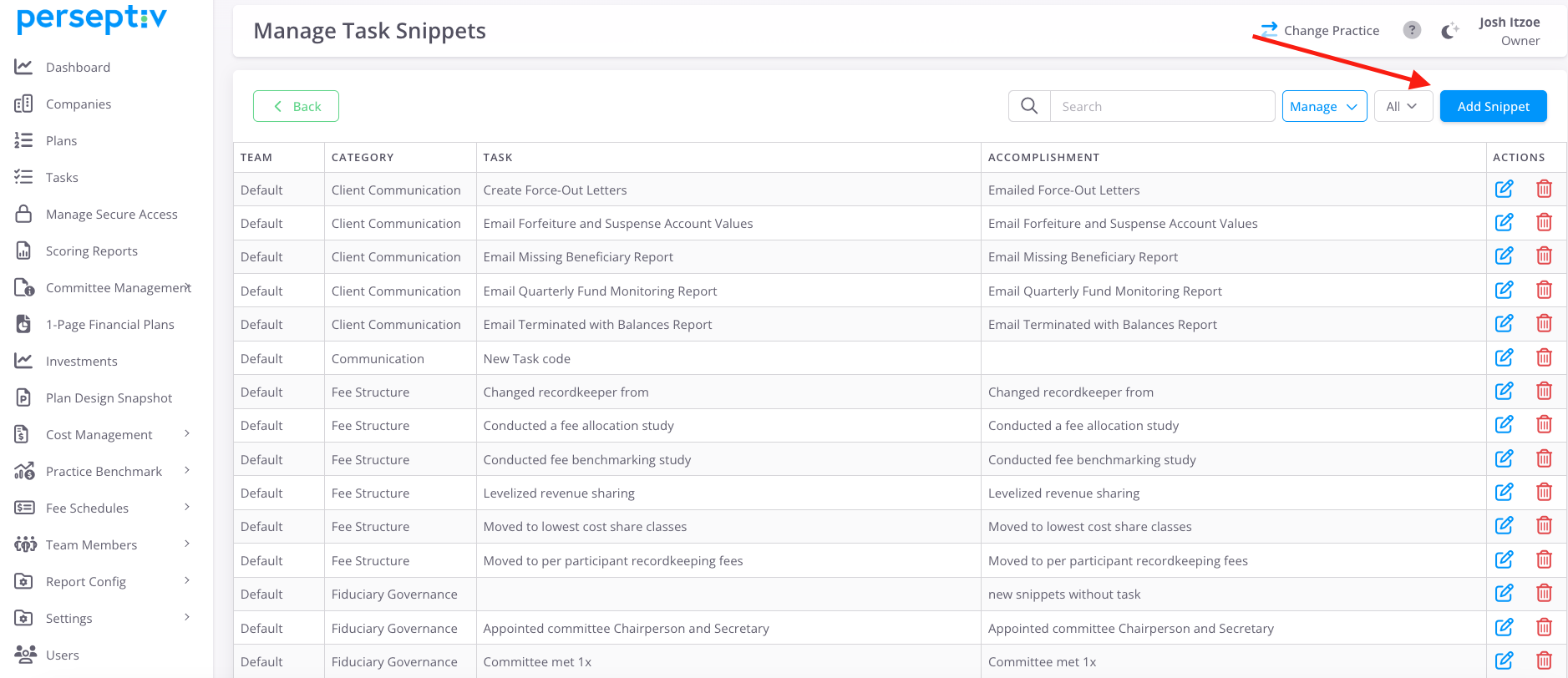Image resolution: width=1568 pixels, height=678 pixels.
Task: Delete the Email Missing Beneficiary Report snippet
Action: 1544,256
